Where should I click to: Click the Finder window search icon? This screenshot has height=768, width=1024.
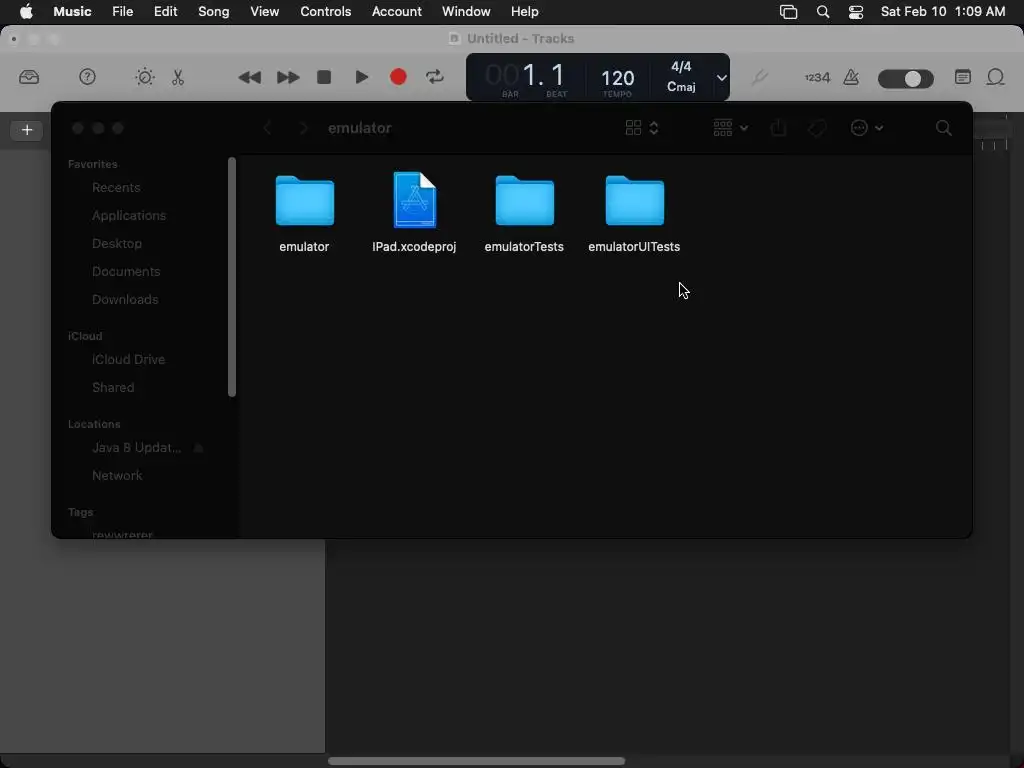click(x=943, y=128)
